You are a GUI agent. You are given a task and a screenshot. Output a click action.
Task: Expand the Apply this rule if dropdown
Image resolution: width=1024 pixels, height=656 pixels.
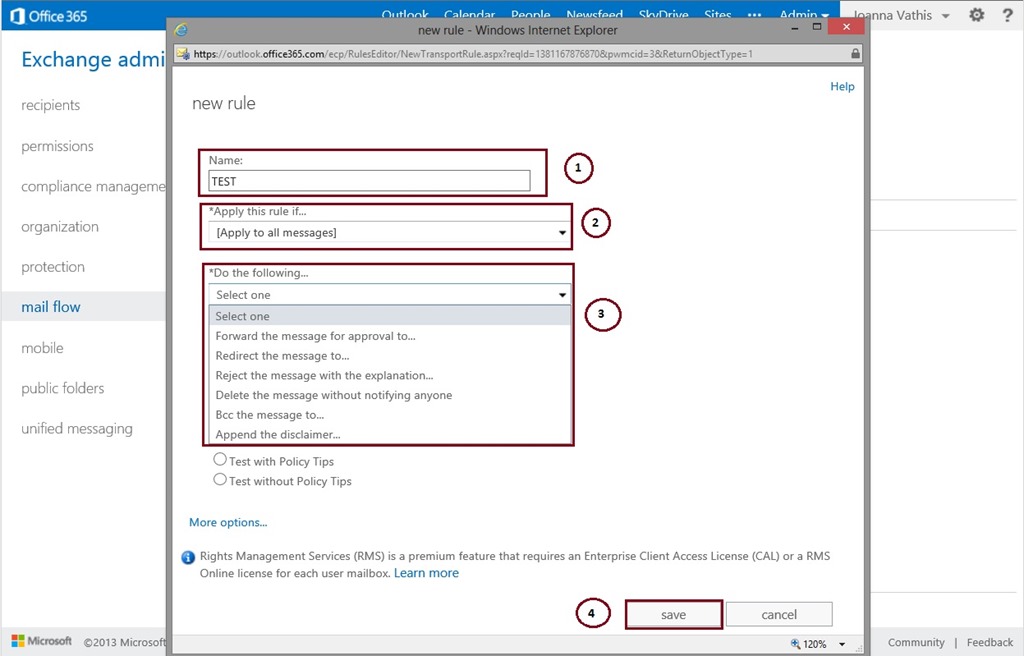pyautogui.click(x=563, y=233)
